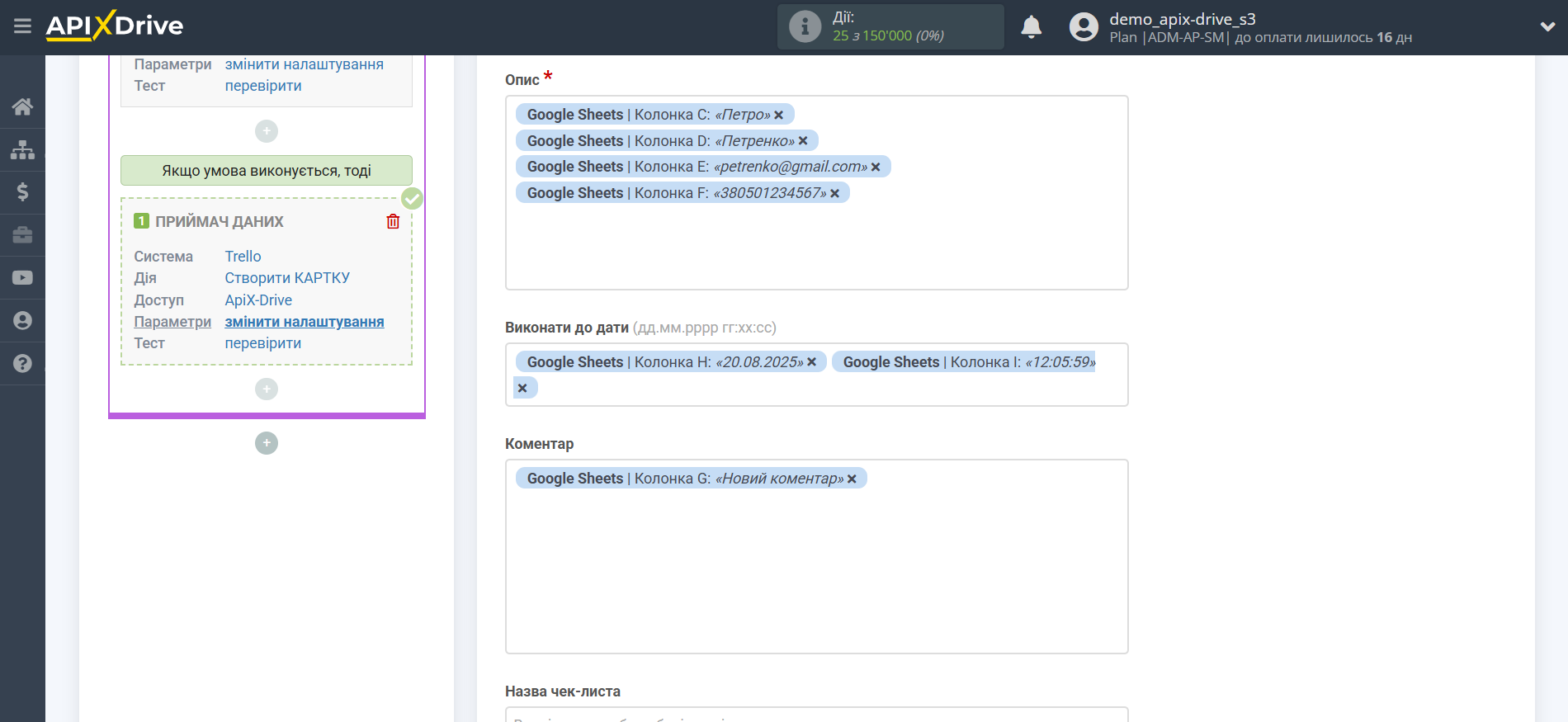Open the notifications bell
The width and height of the screenshot is (1568, 722).
point(1031,27)
